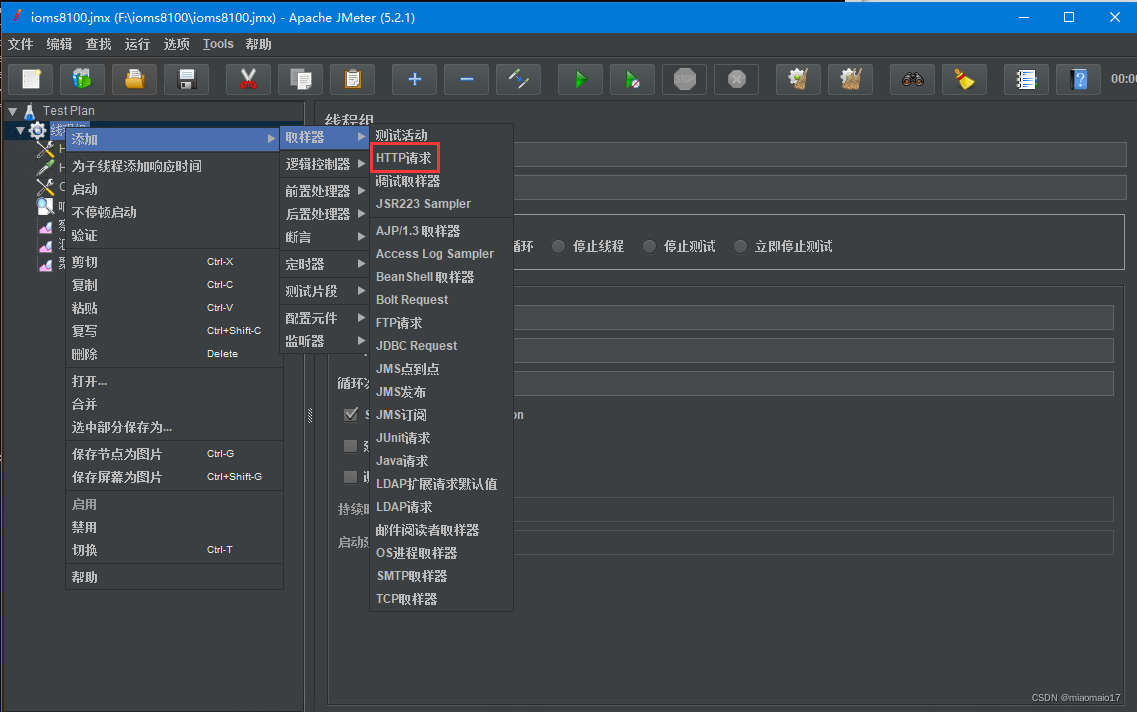
Task: Expand the 后置处理器 submenu
Action: 325,214
